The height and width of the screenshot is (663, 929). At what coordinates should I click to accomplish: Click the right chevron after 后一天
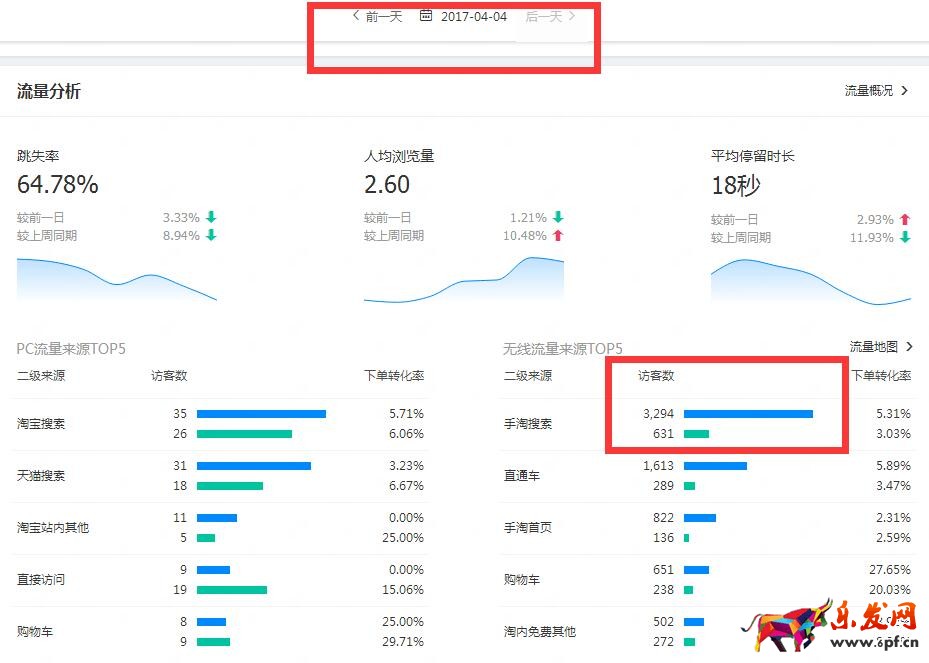click(x=572, y=16)
